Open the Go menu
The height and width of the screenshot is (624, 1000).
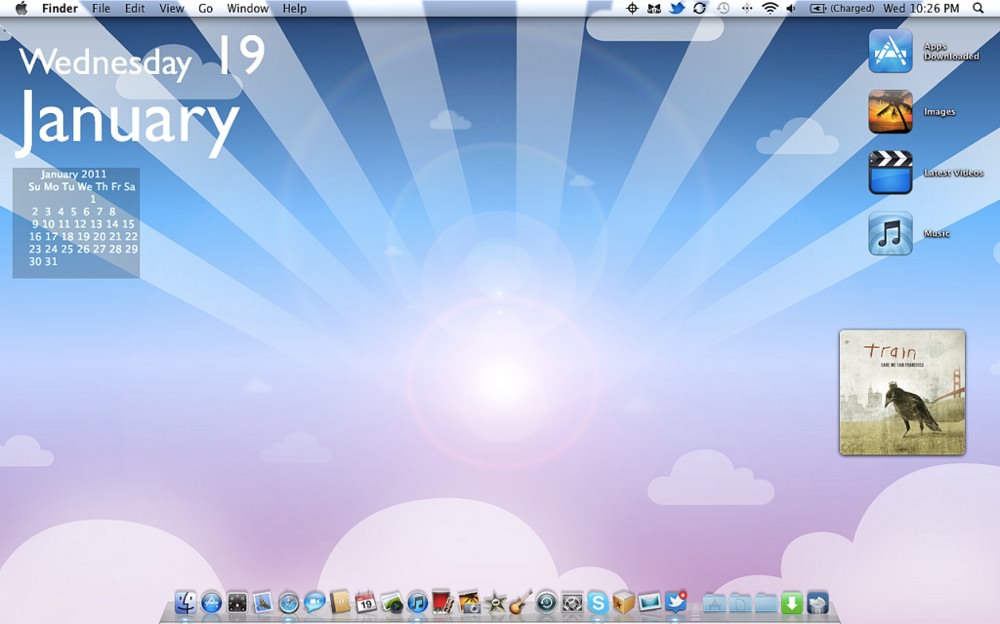tap(205, 8)
